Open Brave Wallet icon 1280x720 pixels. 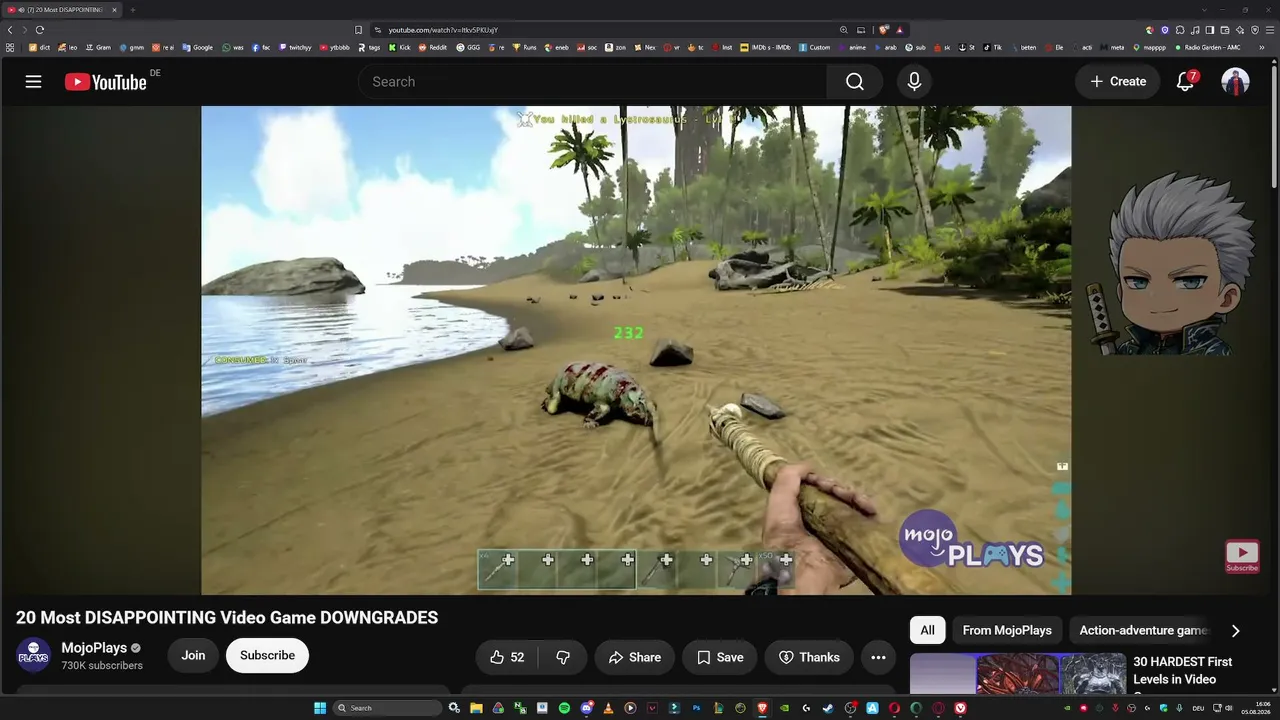(1224, 30)
